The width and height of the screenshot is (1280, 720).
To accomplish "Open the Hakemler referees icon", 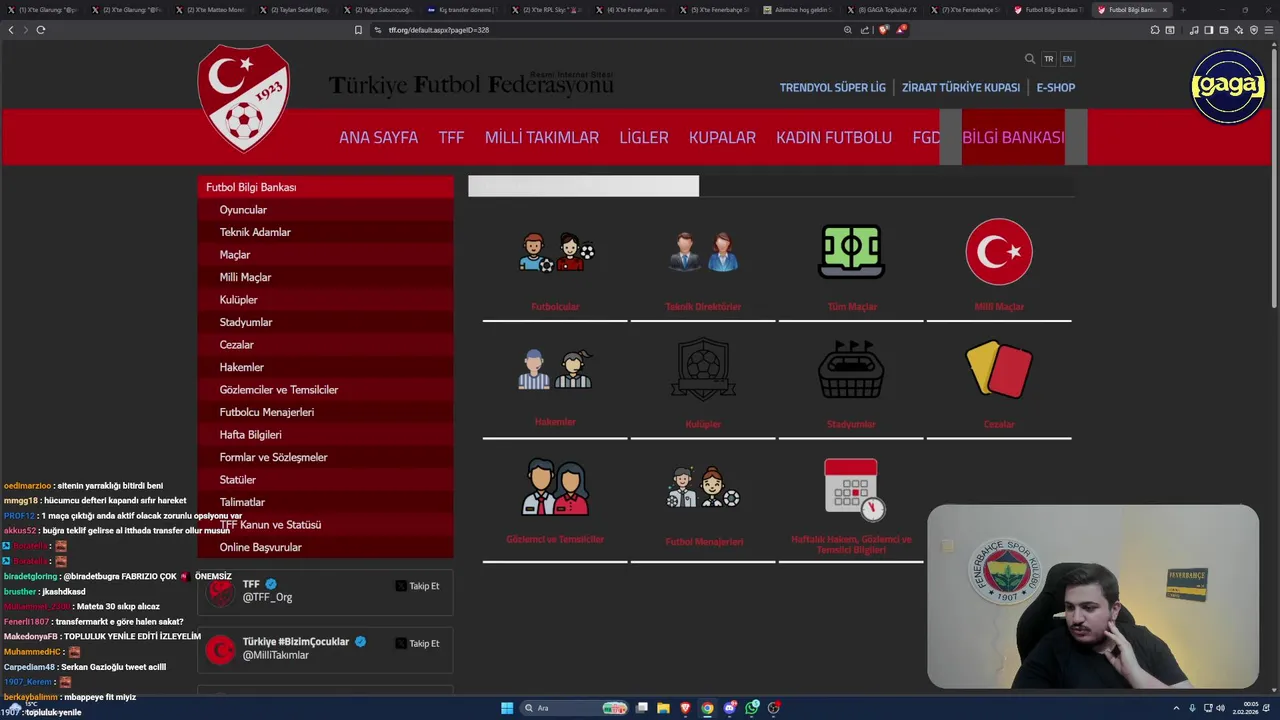I will pos(555,369).
